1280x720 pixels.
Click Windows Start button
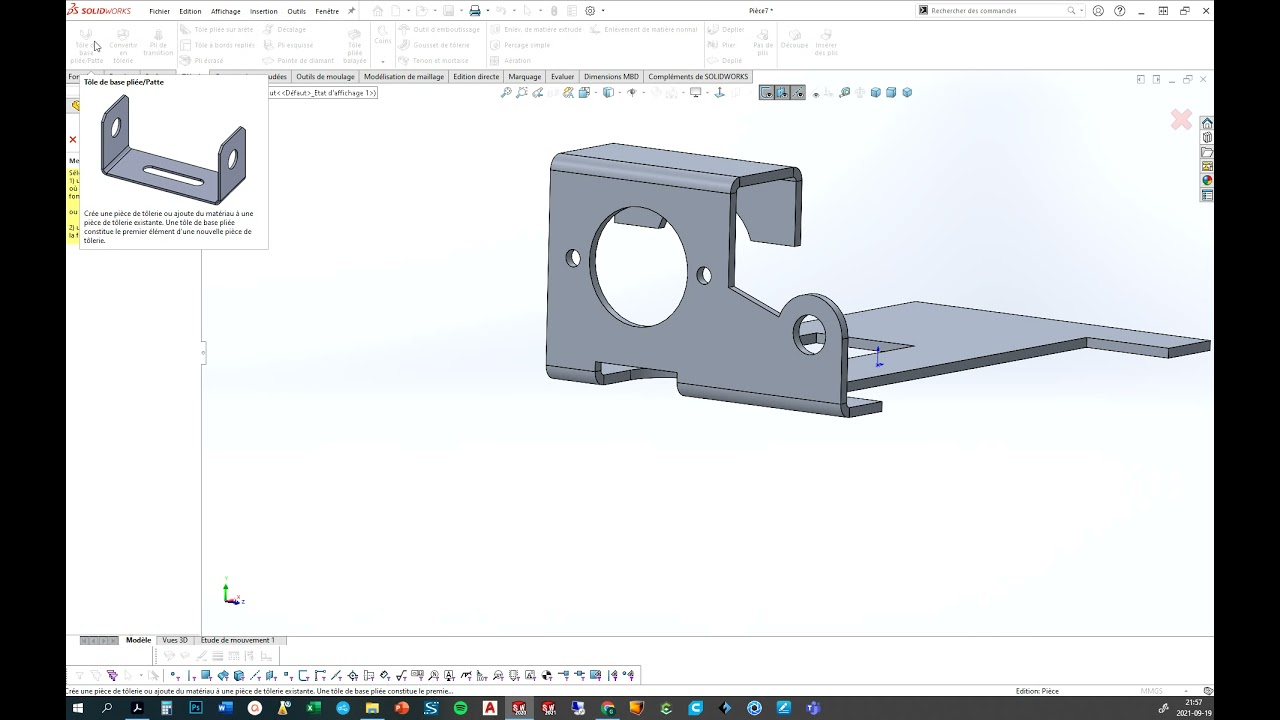pos(77,708)
